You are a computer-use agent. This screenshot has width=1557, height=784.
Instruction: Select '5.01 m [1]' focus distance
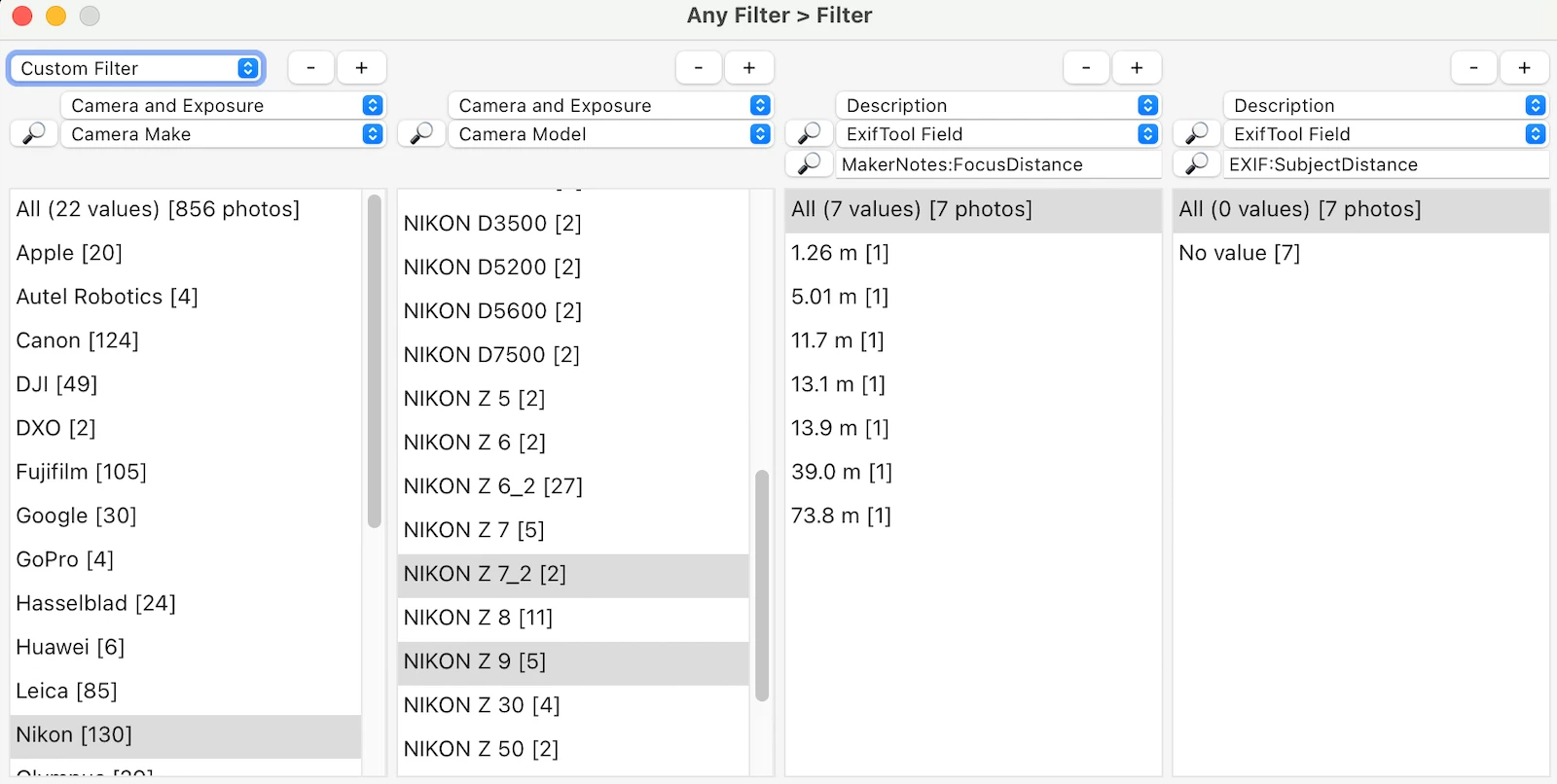pyautogui.click(x=973, y=297)
